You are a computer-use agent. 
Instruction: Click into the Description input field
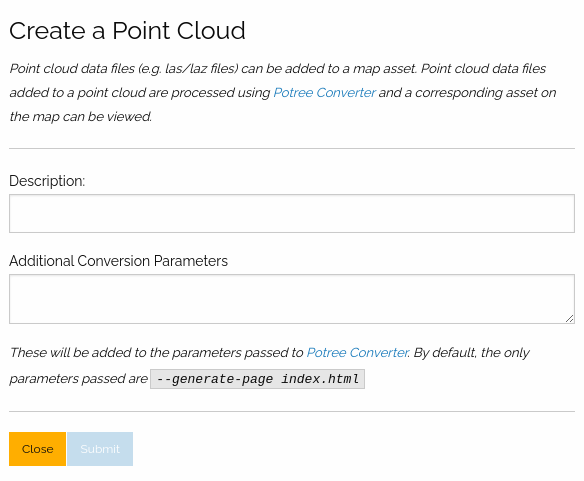(292, 213)
